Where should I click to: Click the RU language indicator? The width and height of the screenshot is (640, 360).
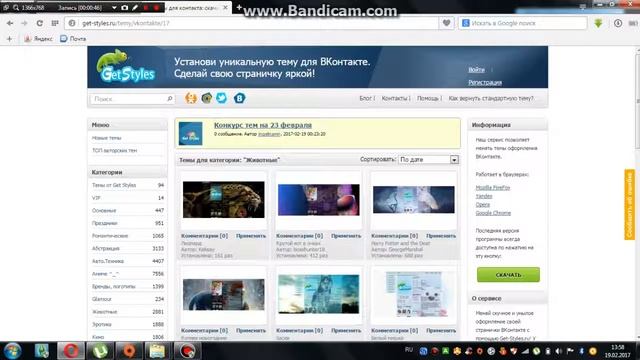pos(409,349)
